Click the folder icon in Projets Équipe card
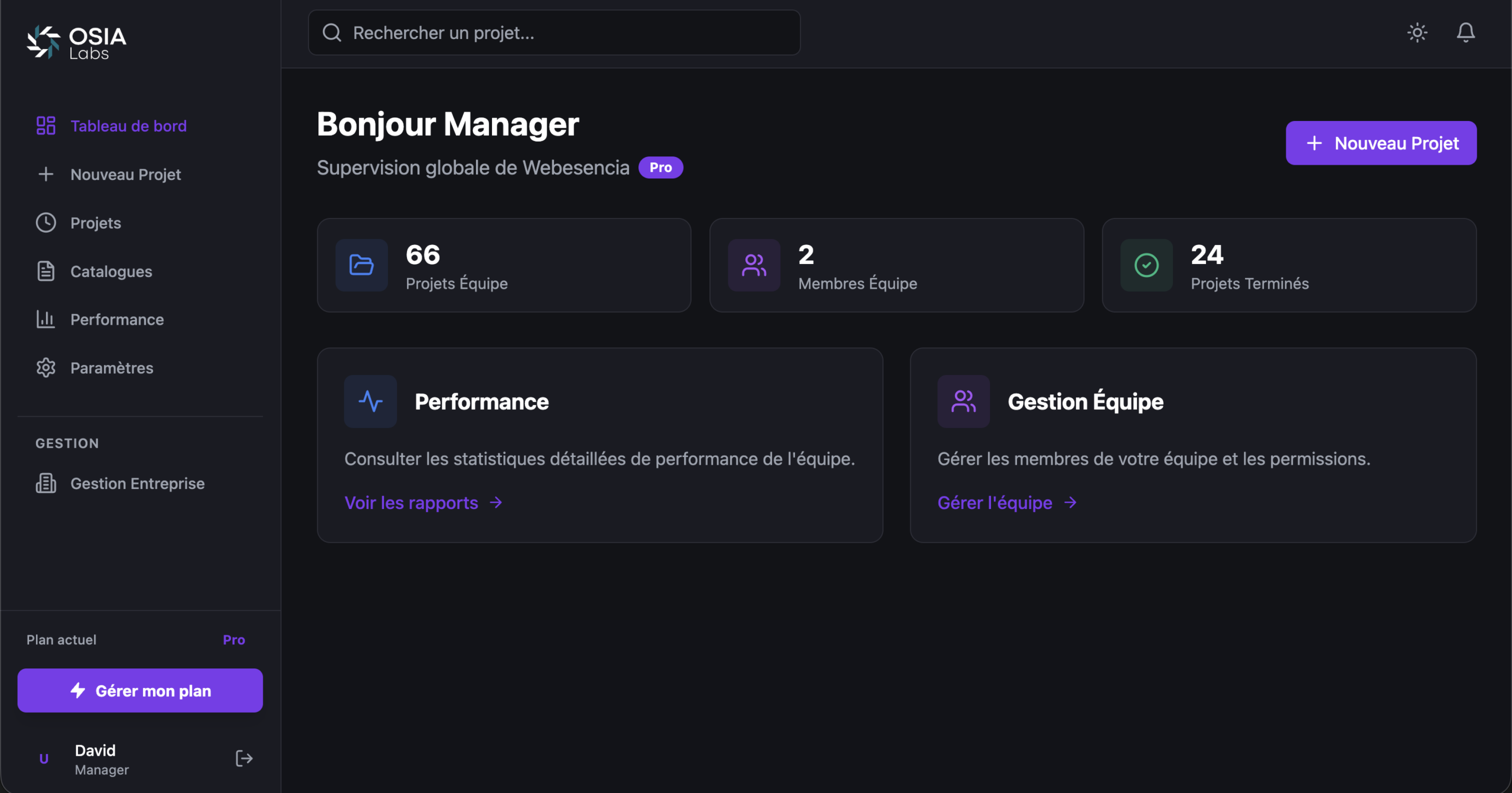Viewport: 1512px width, 793px height. click(361, 265)
